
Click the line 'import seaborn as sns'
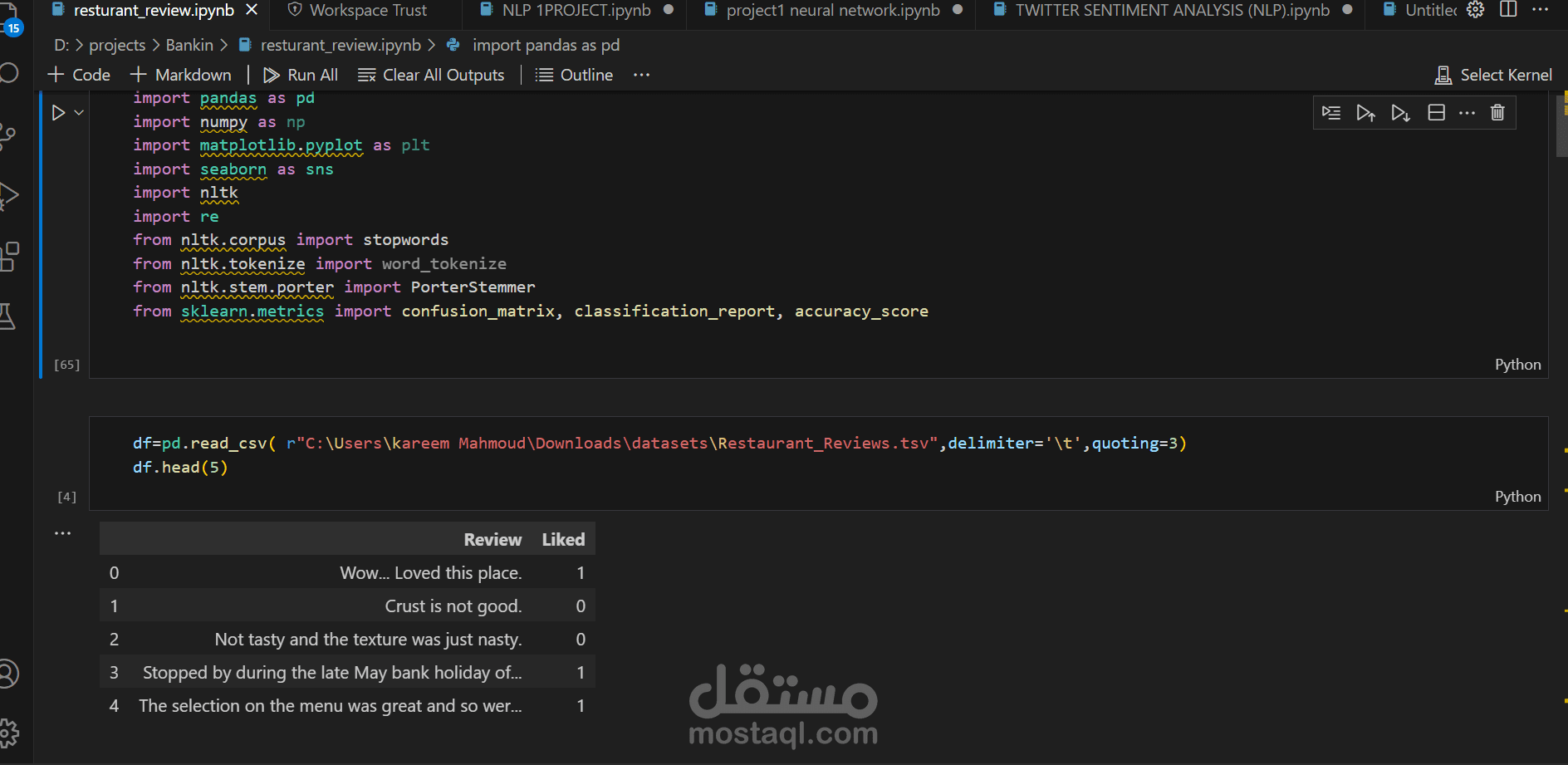coord(233,169)
